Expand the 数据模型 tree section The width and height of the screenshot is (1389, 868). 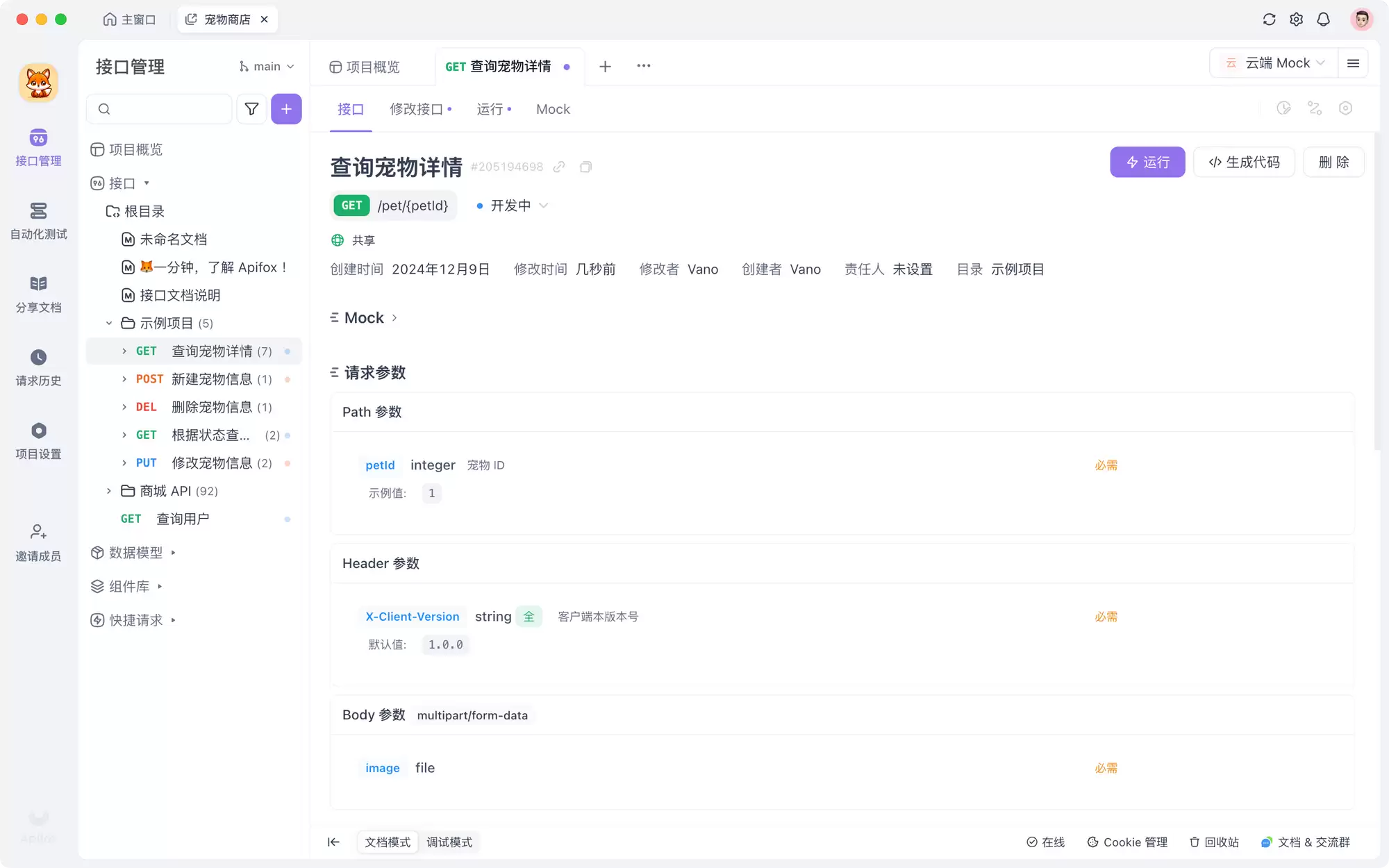tap(173, 553)
